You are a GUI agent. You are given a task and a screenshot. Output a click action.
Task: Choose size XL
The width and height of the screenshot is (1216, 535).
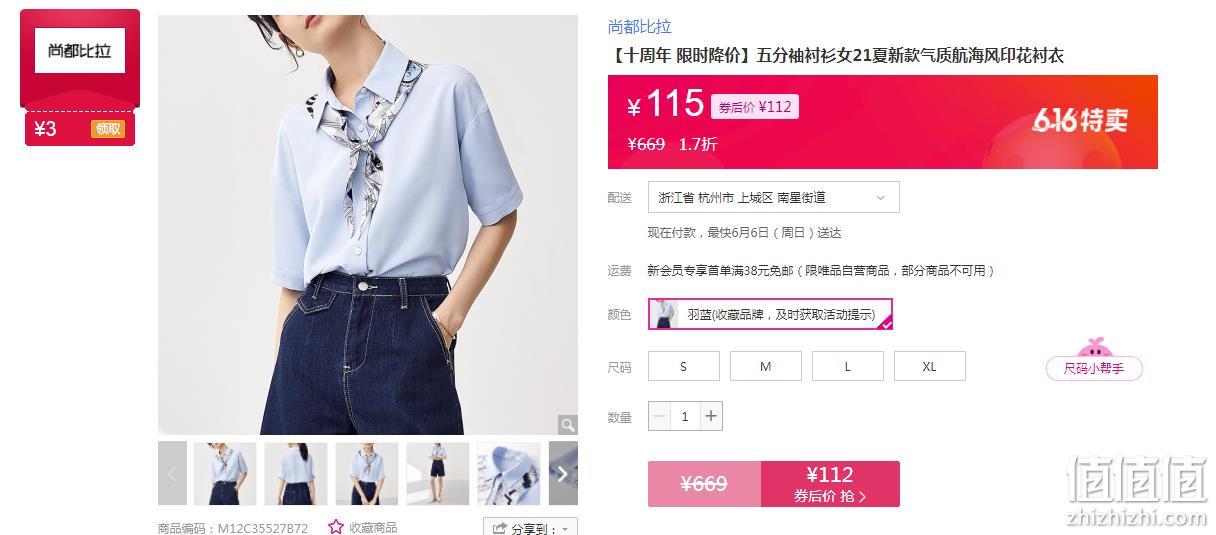click(x=930, y=366)
